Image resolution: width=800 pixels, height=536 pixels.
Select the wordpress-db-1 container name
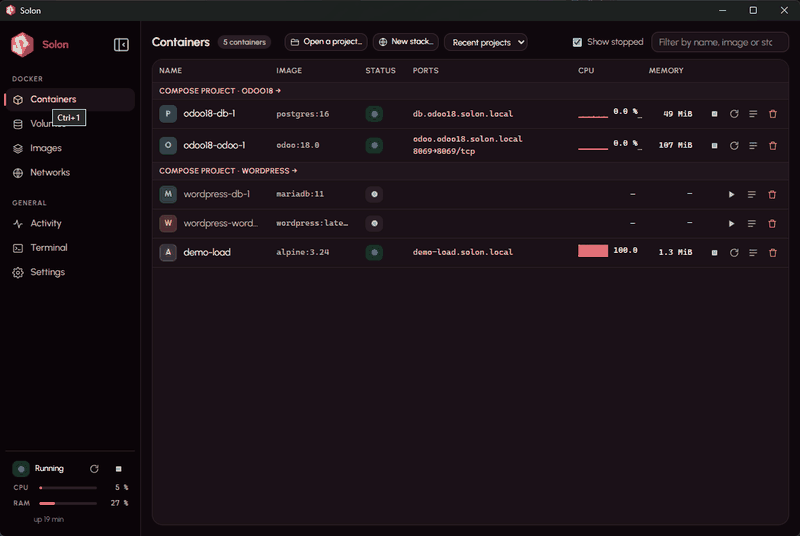click(217, 194)
